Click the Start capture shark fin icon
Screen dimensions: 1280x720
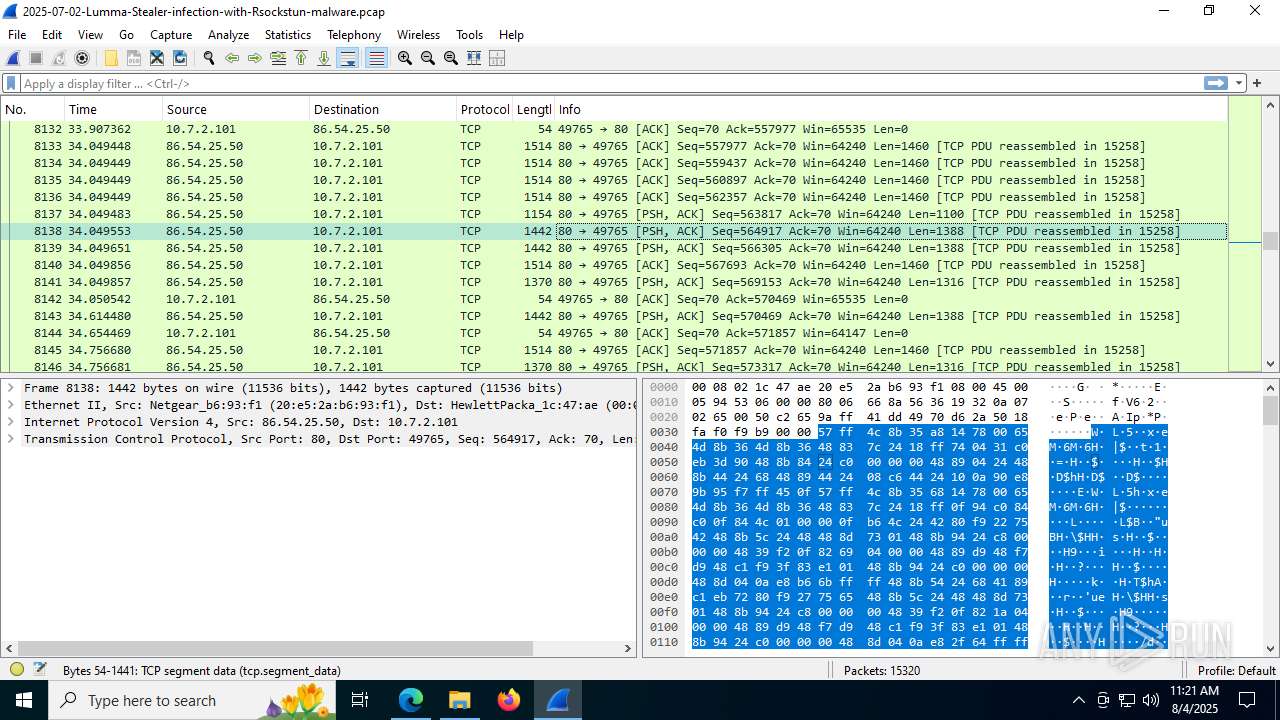click(x=14, y=58)
